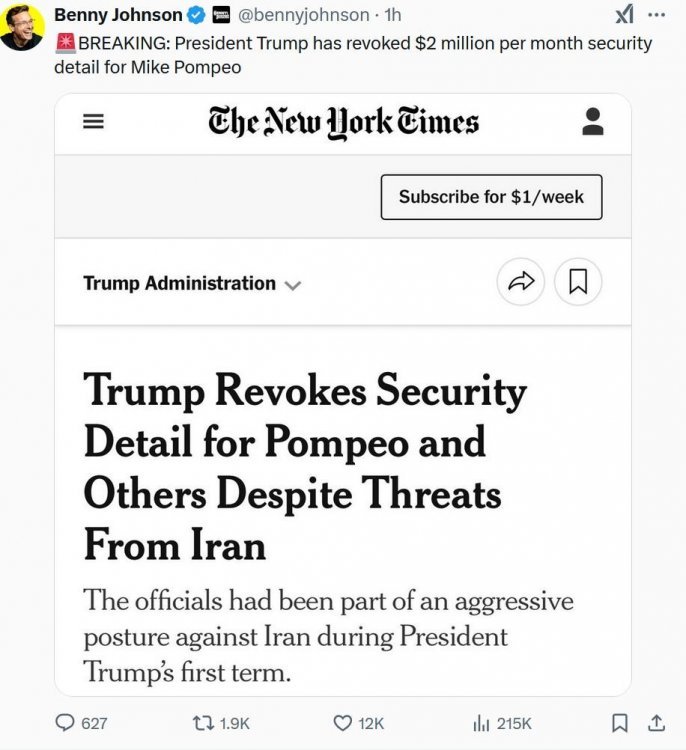Bookmark the tweet in the bottom action bar
The height and width of the screenshot is (750, 686).
(620, 722)
